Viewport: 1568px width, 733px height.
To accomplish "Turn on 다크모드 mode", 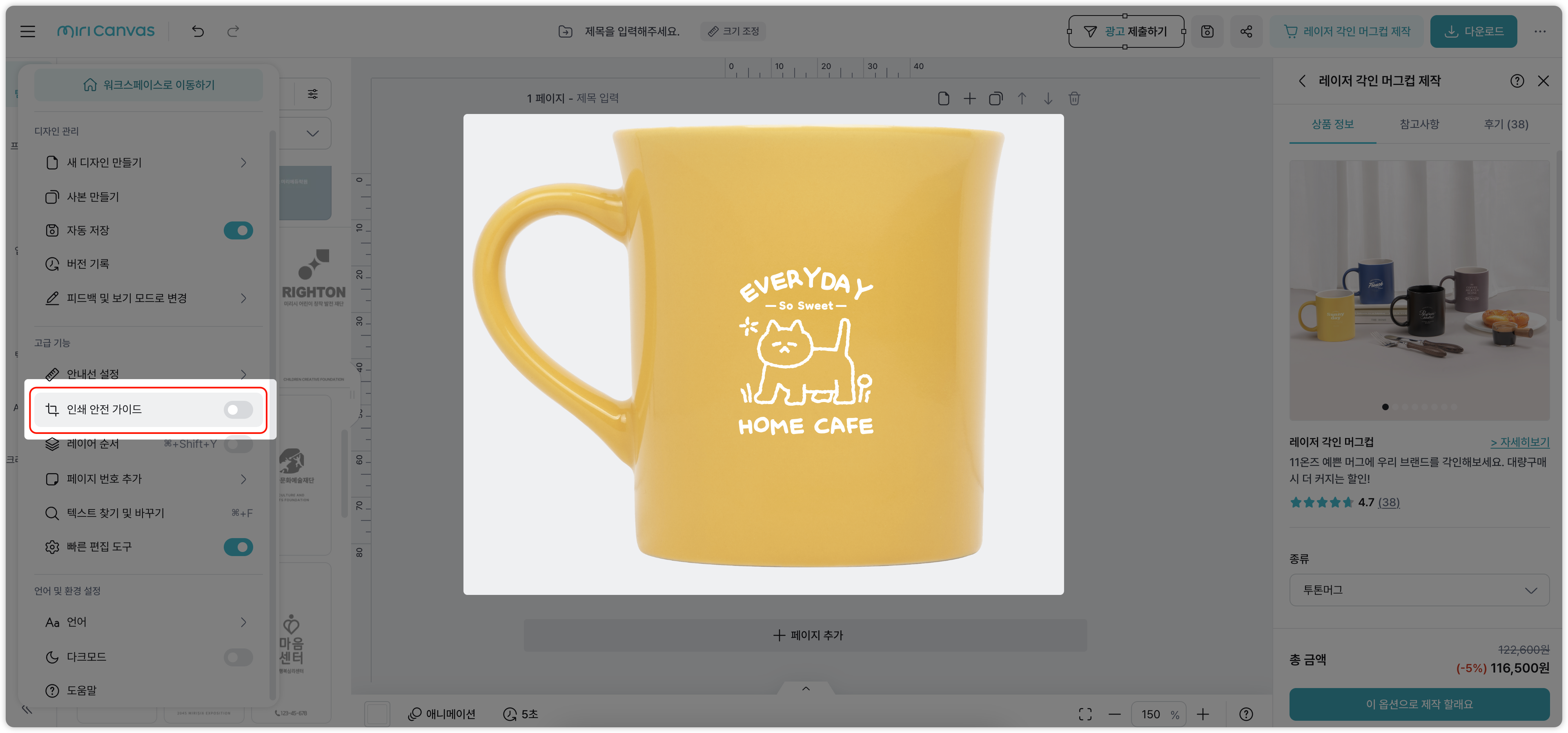I will [x=238, y=657].
